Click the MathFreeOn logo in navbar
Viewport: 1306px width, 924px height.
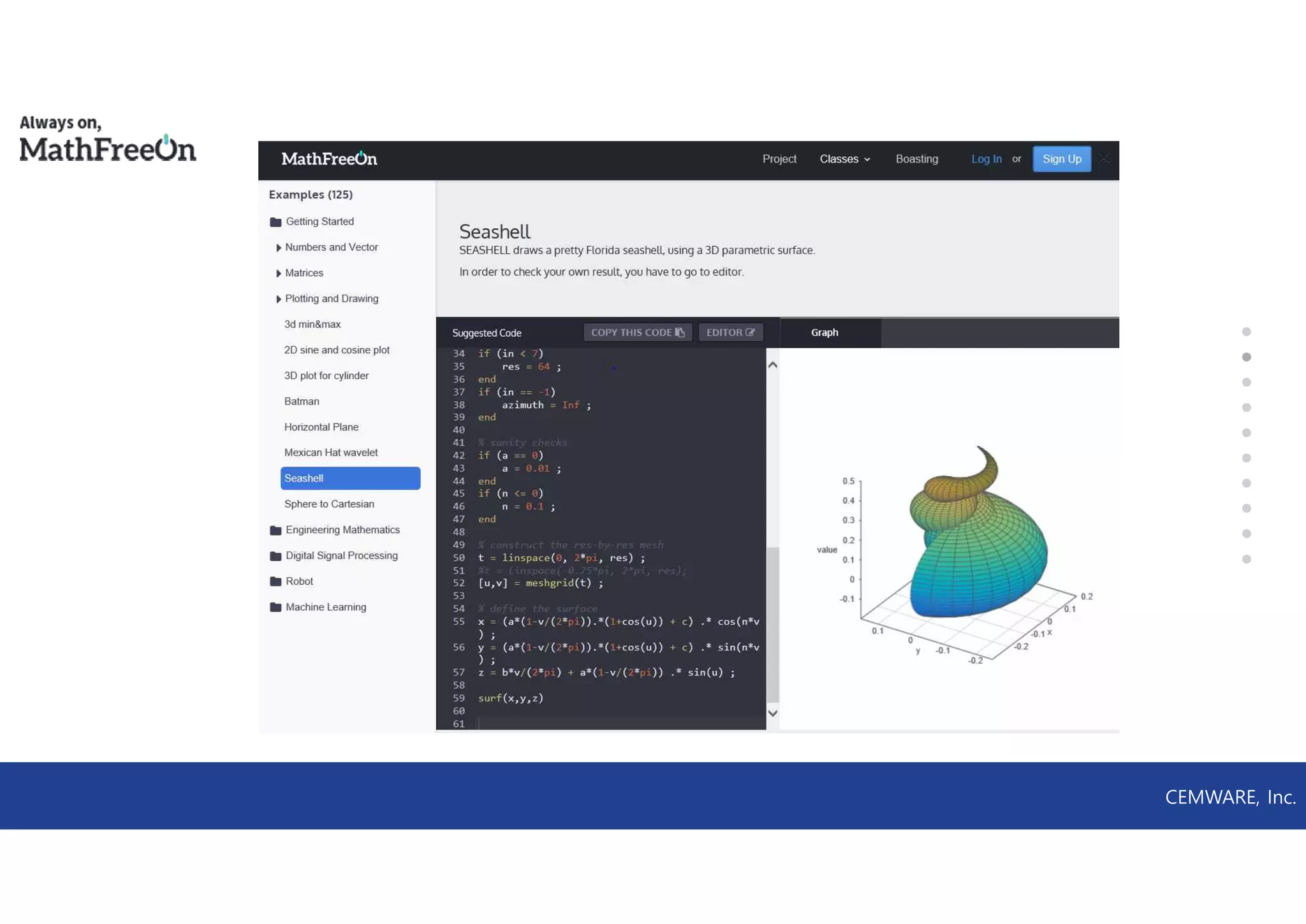[x=329, y=159]
